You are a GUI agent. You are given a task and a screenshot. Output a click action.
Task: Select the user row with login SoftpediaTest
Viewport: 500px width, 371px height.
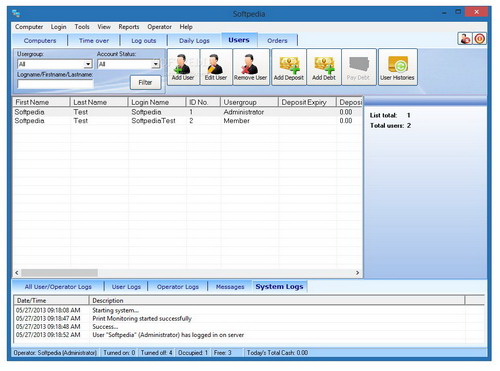(x=188, y=121)
